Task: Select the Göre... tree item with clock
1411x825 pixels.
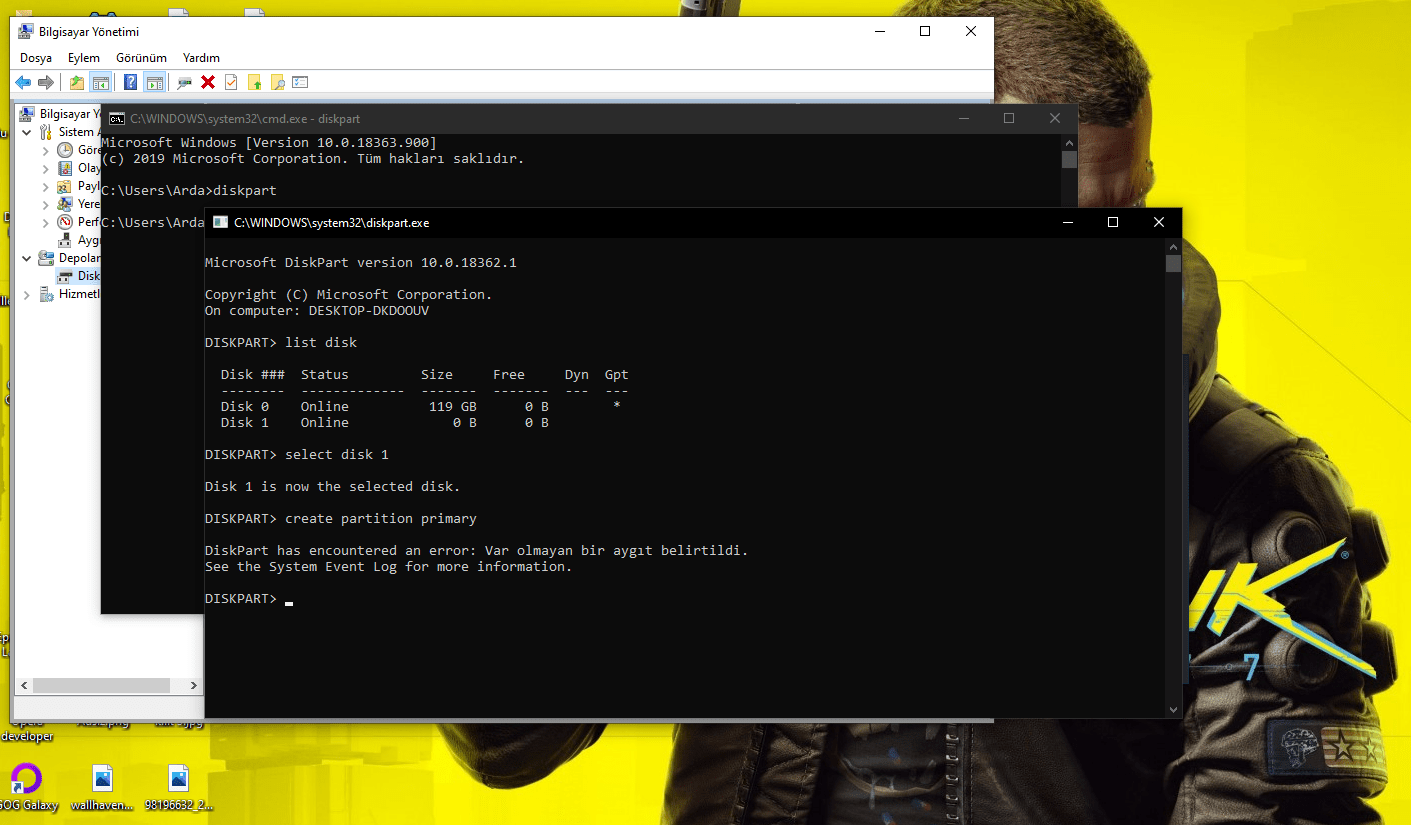Action: 78,150
